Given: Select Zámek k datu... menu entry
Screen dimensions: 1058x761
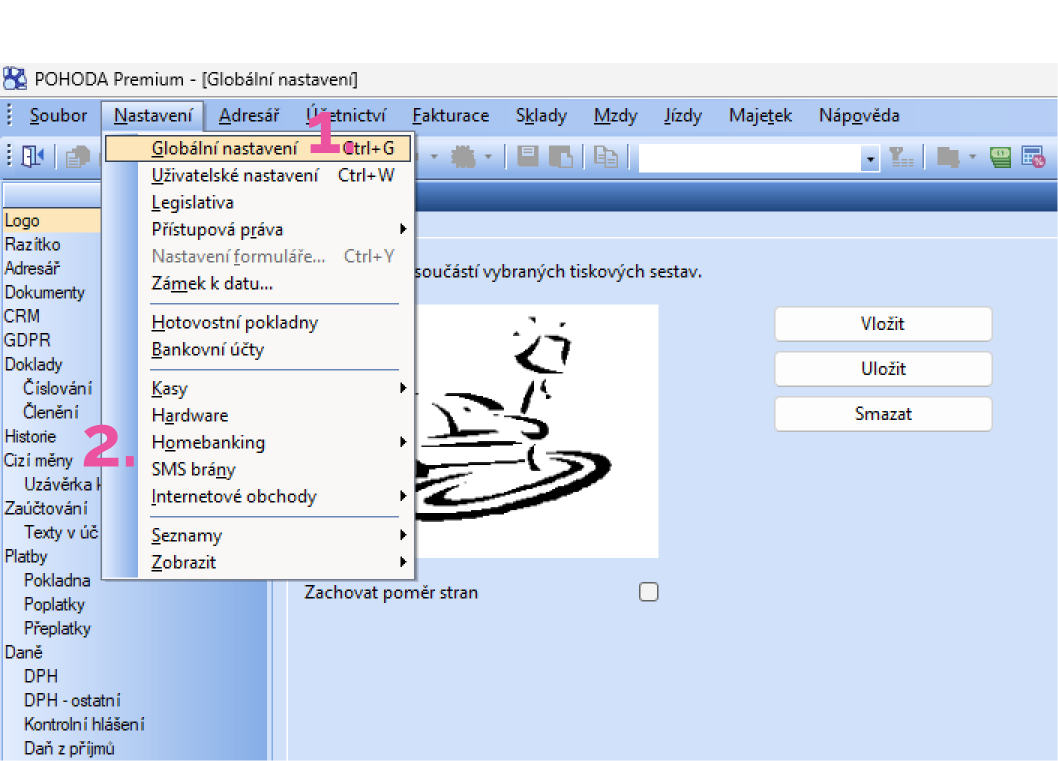Looking at the screenshot, I should pos(258,283).
